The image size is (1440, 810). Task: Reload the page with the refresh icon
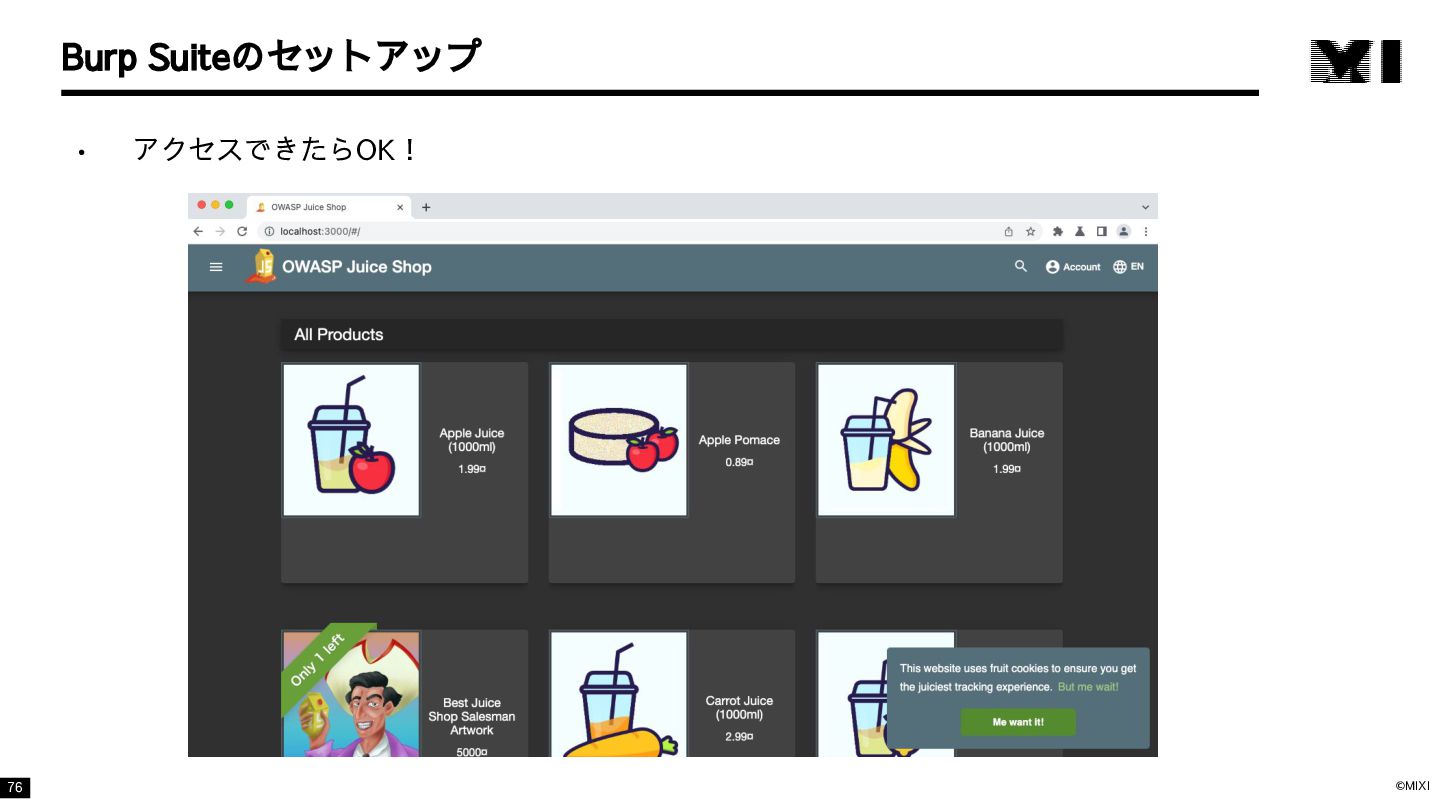[x=242, y=231]
